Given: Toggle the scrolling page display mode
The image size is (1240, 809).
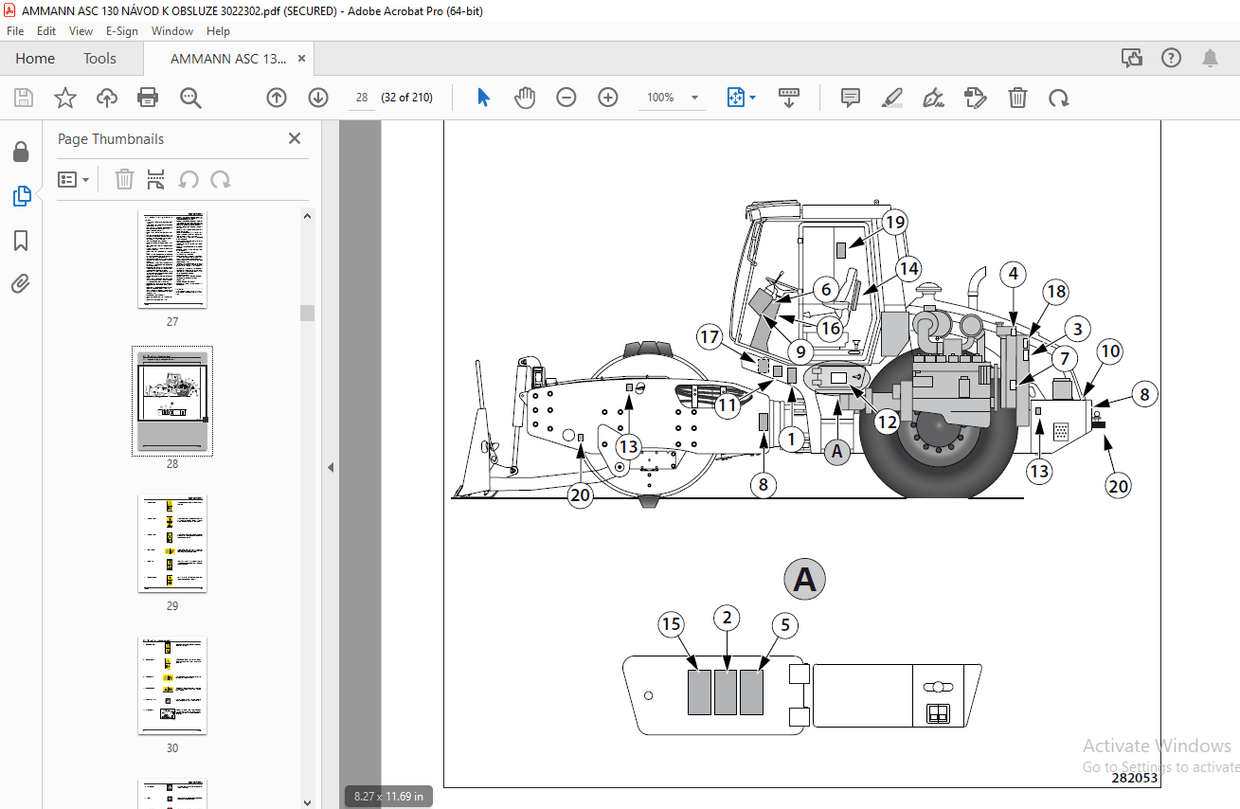Looking at the screenshot, I should coord(789,97).
